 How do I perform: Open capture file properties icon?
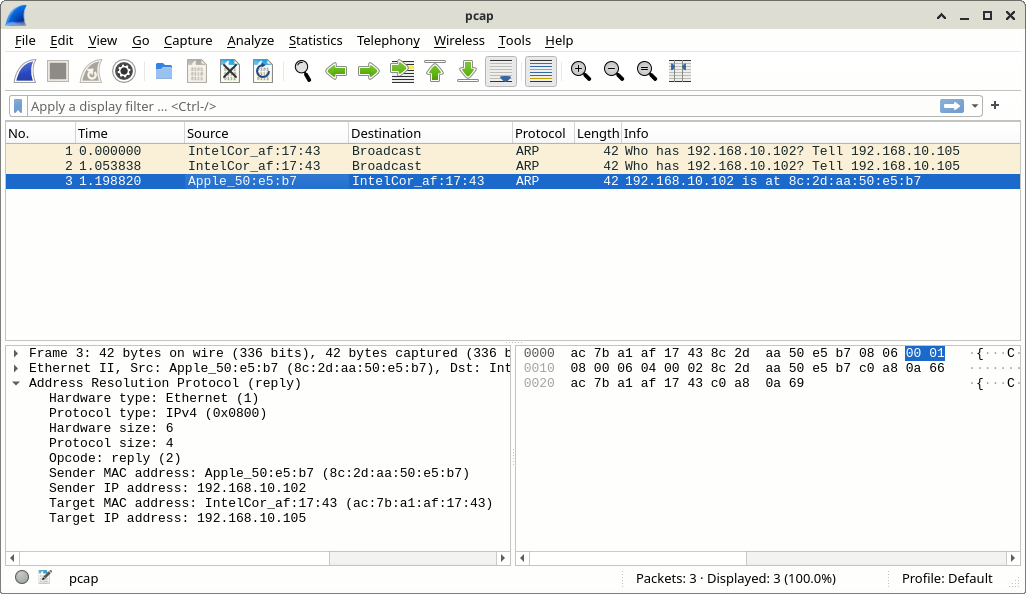coord(44,577)
